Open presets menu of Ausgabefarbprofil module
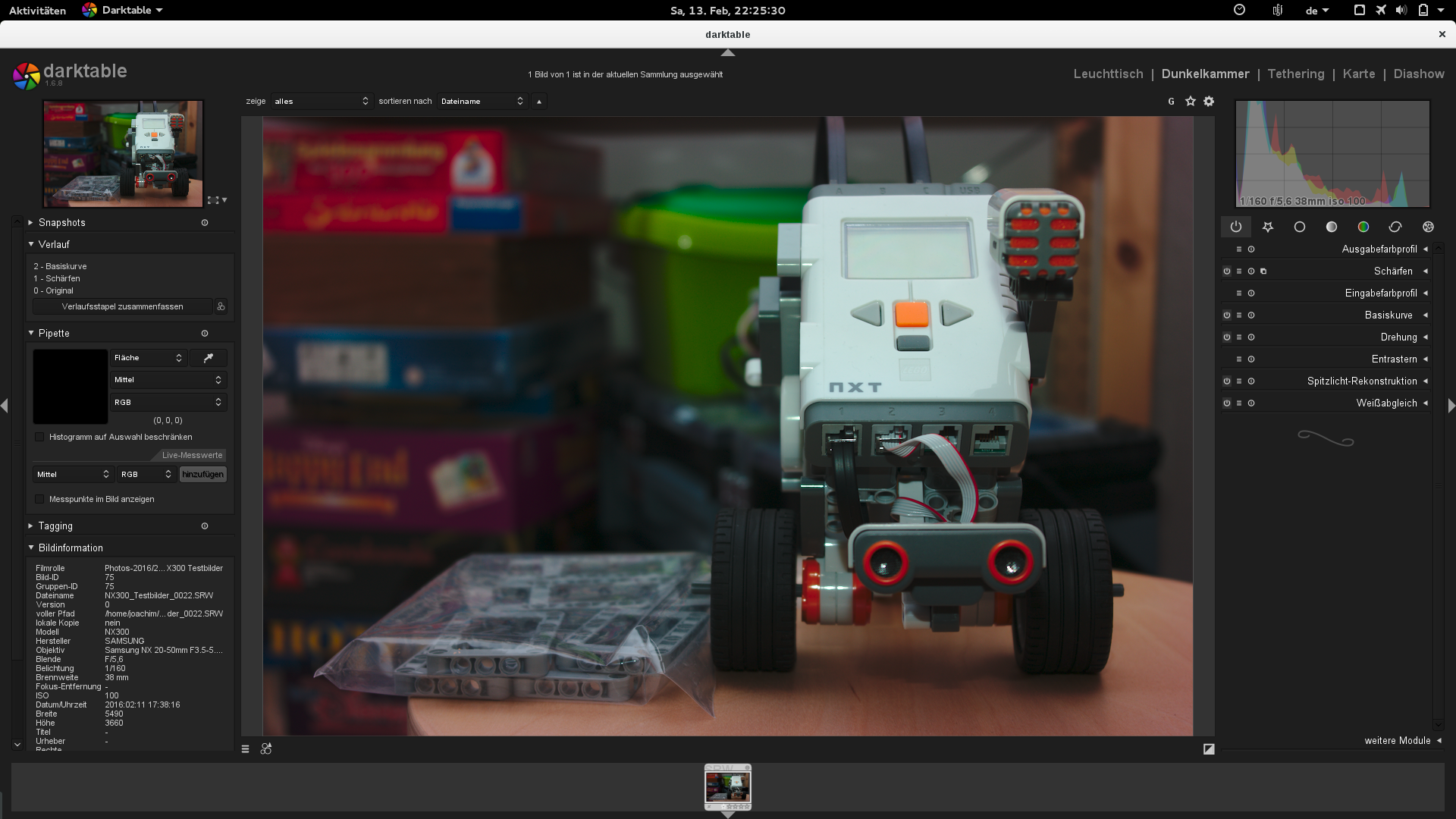 [1239, 249]
